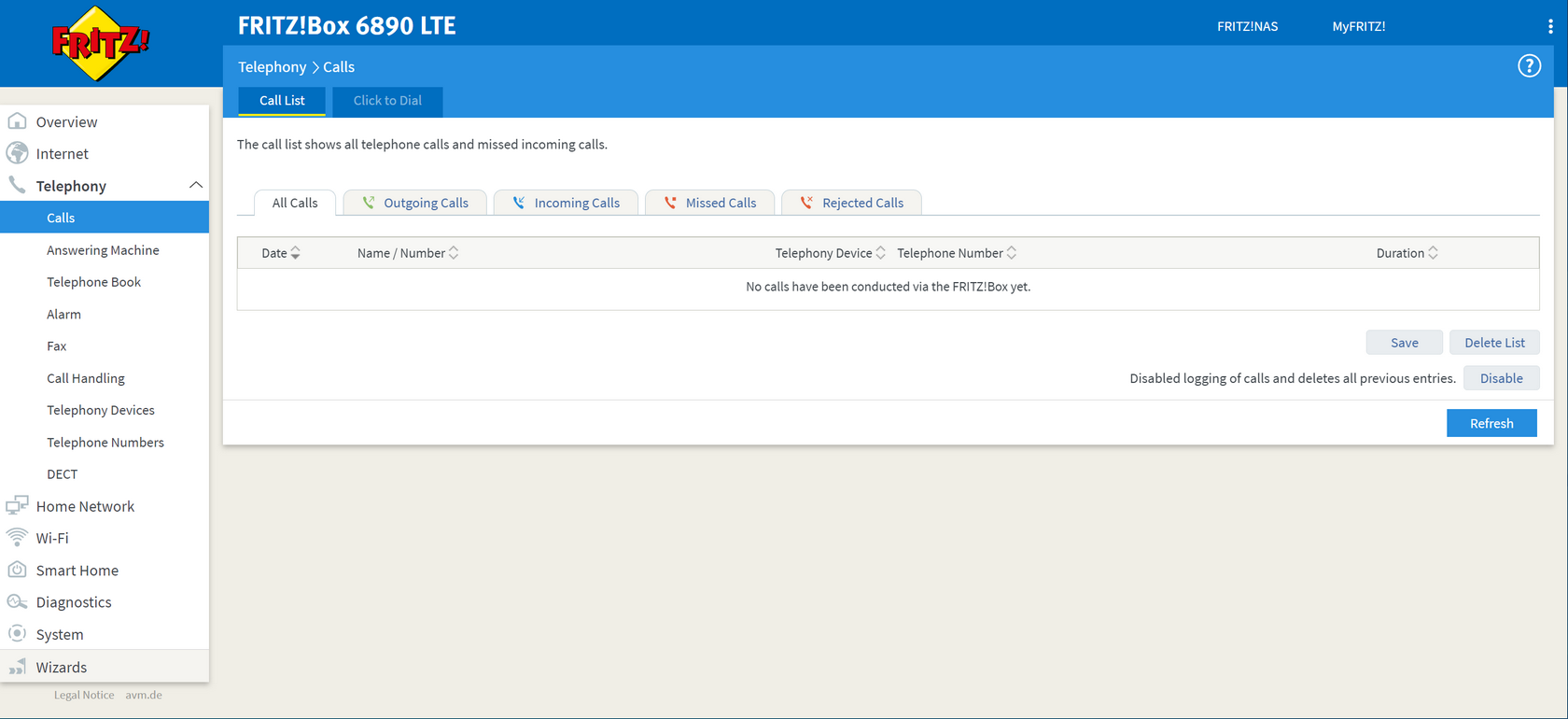Open Telephony Devices submenu item

pos(105,410)
